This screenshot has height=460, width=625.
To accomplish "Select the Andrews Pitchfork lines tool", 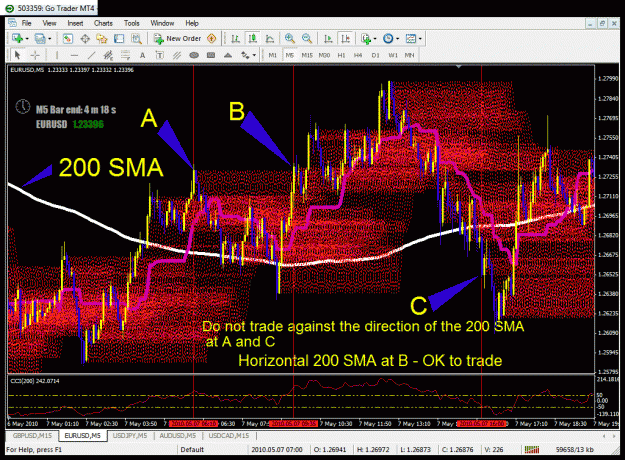I will [x=177, y=55].
